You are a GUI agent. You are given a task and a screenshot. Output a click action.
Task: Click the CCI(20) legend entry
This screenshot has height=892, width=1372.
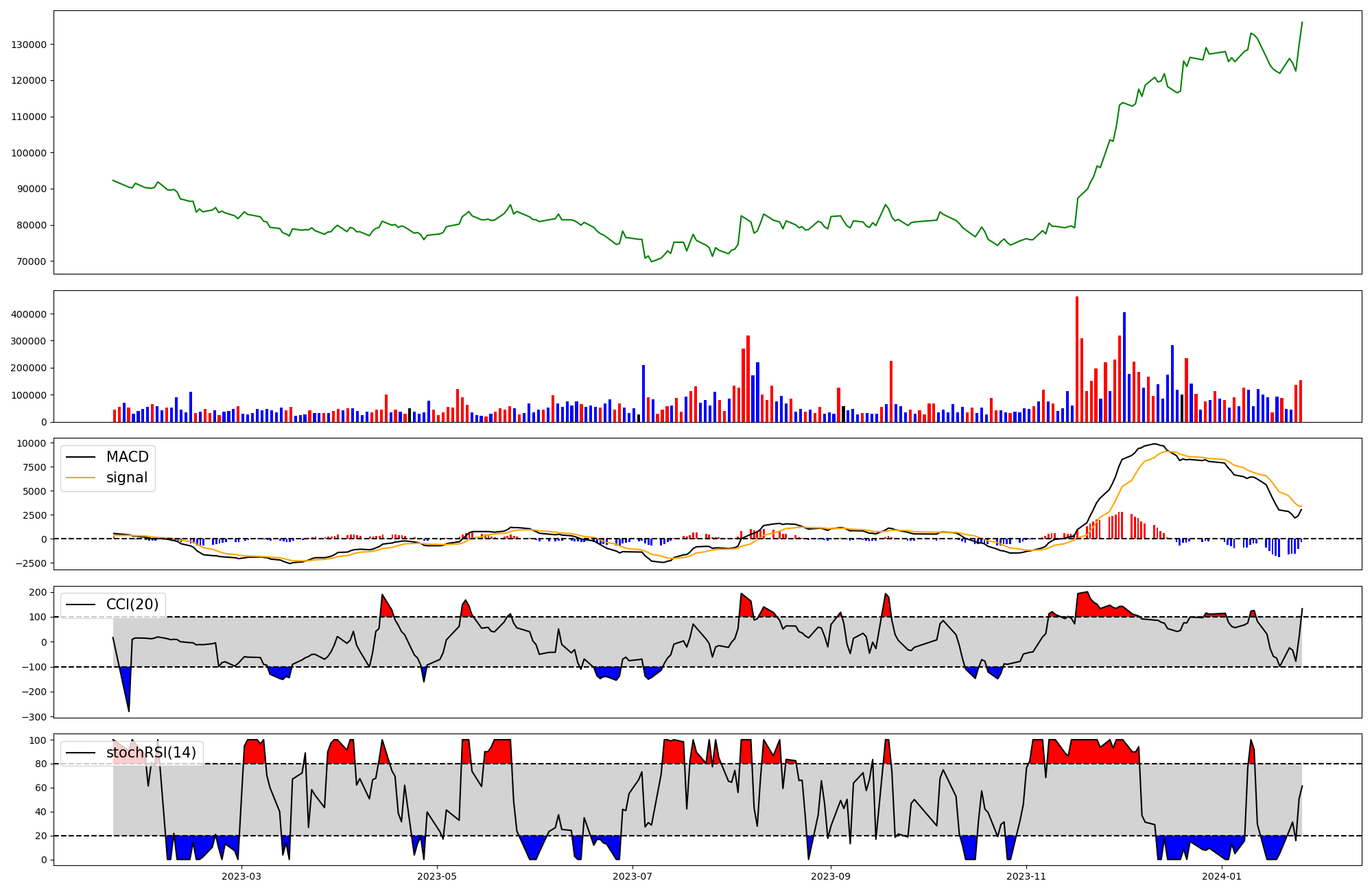[132, 605]
